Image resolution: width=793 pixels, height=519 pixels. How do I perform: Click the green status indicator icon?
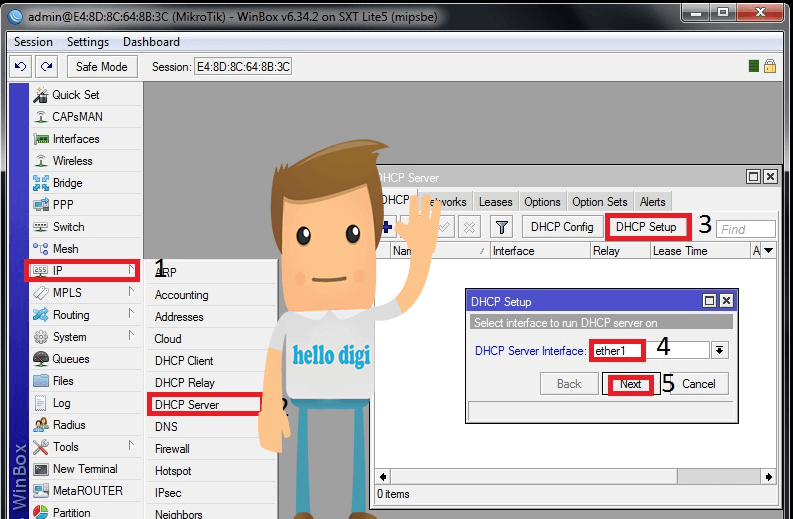(x=754, y=66)
